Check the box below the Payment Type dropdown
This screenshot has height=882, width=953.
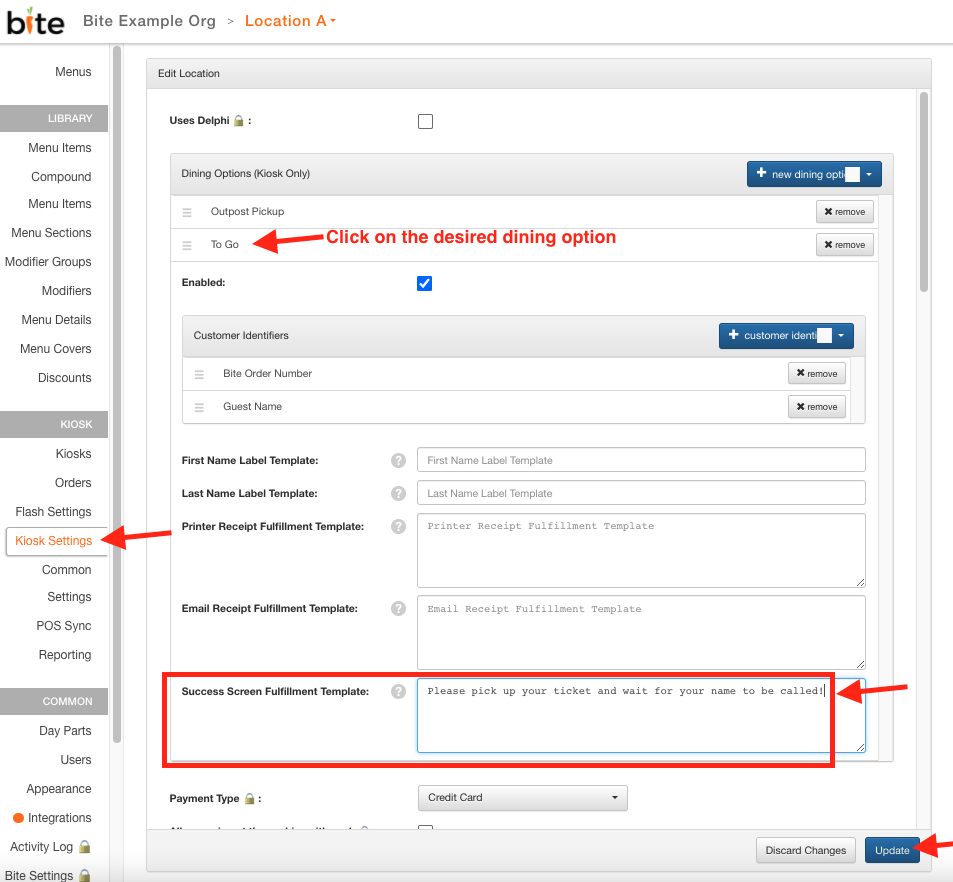click(x=425, y=831)
